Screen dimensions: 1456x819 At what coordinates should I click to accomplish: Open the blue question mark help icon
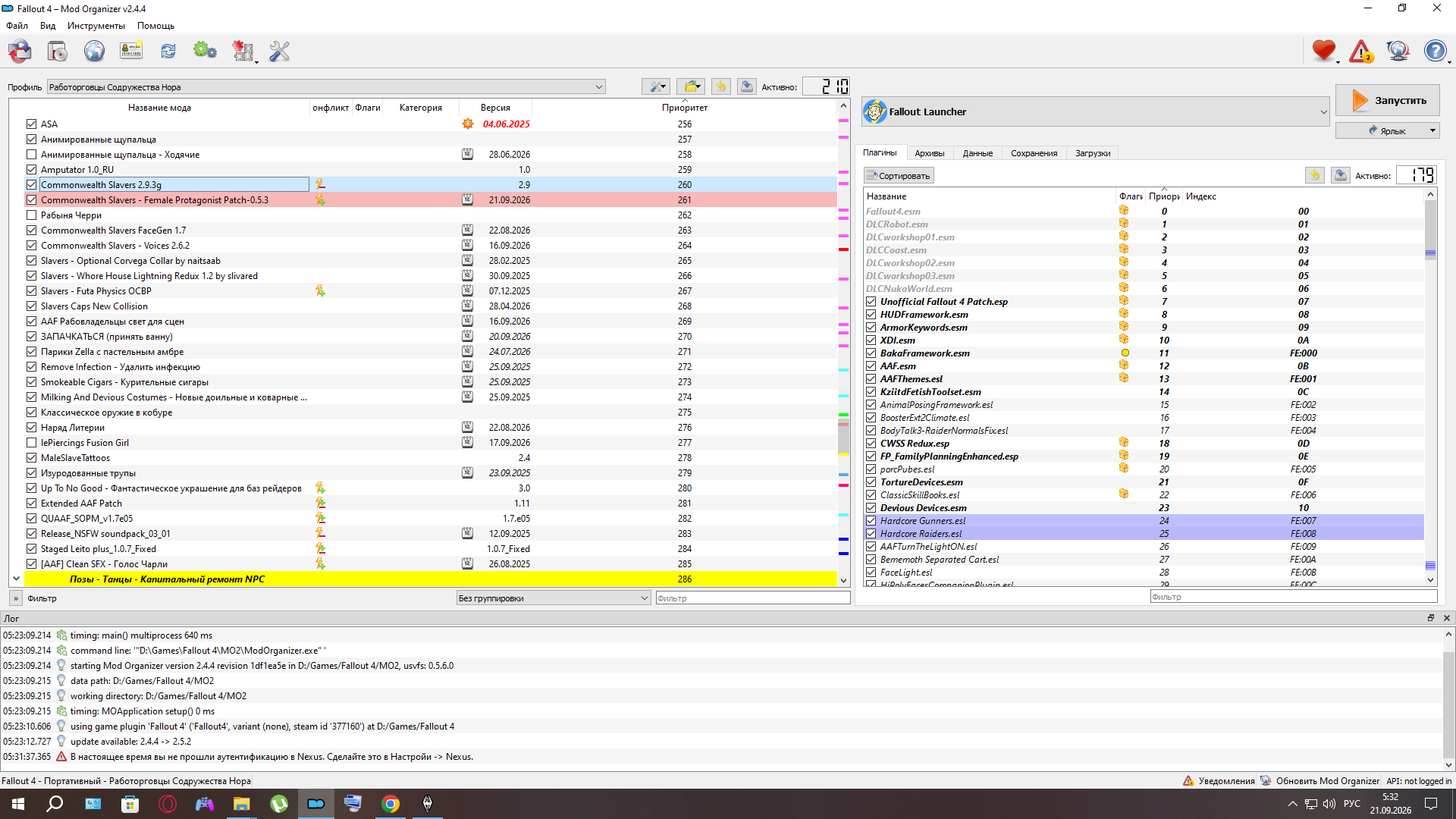pyautogui.click(x=1435, y=52)
